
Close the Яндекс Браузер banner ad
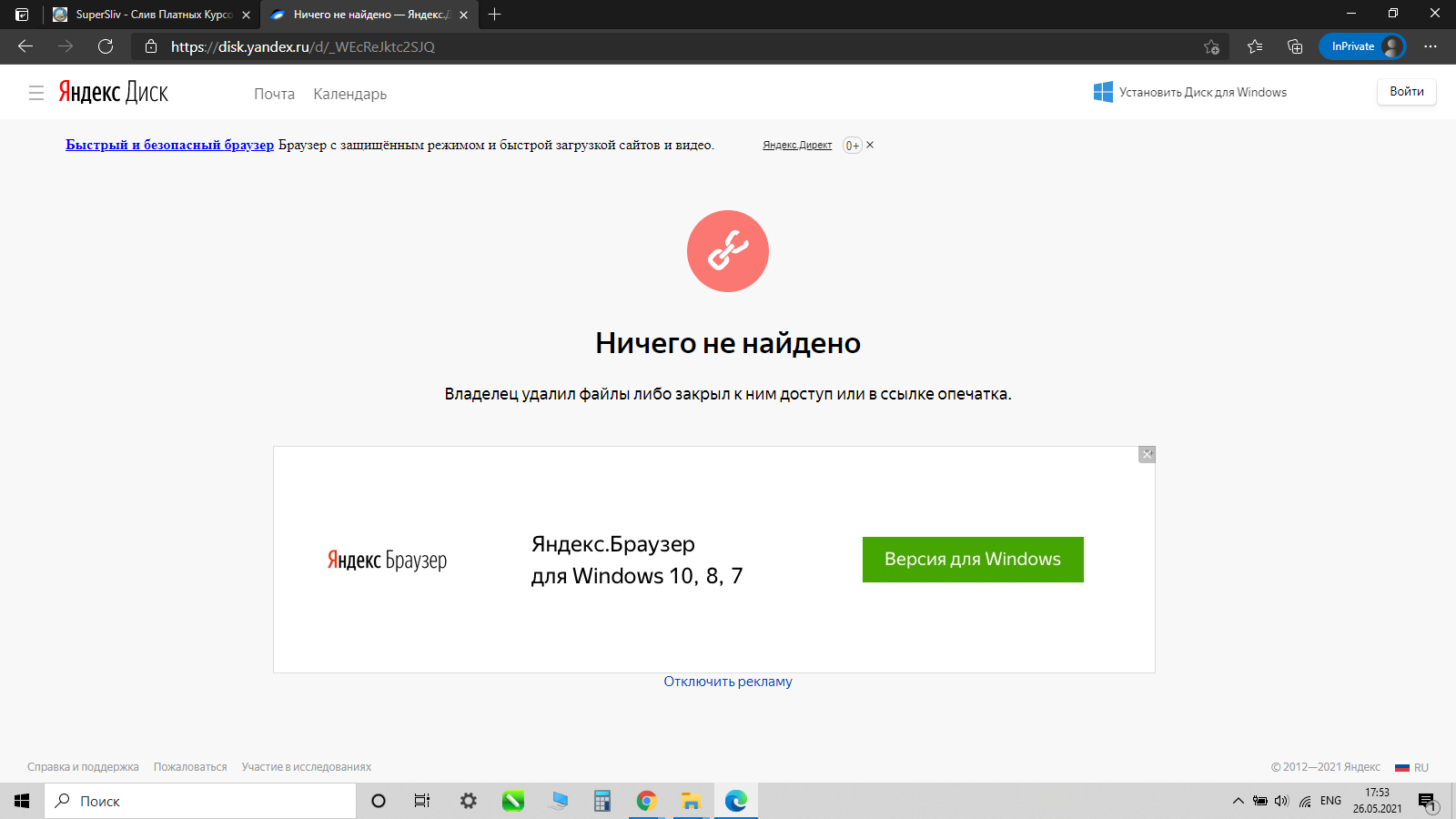click(x=1147, y=454)
